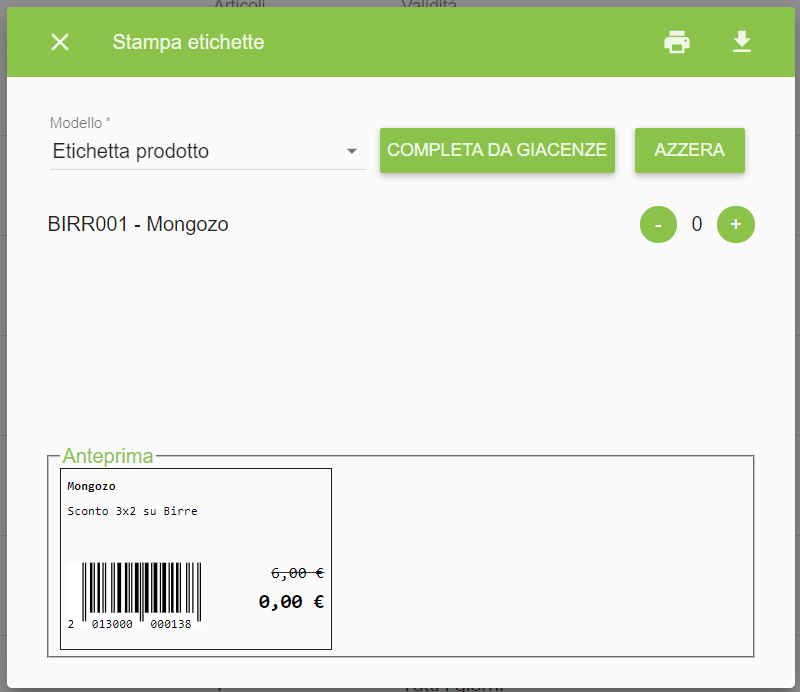Click the printer icon to print labels

(677, 42)
